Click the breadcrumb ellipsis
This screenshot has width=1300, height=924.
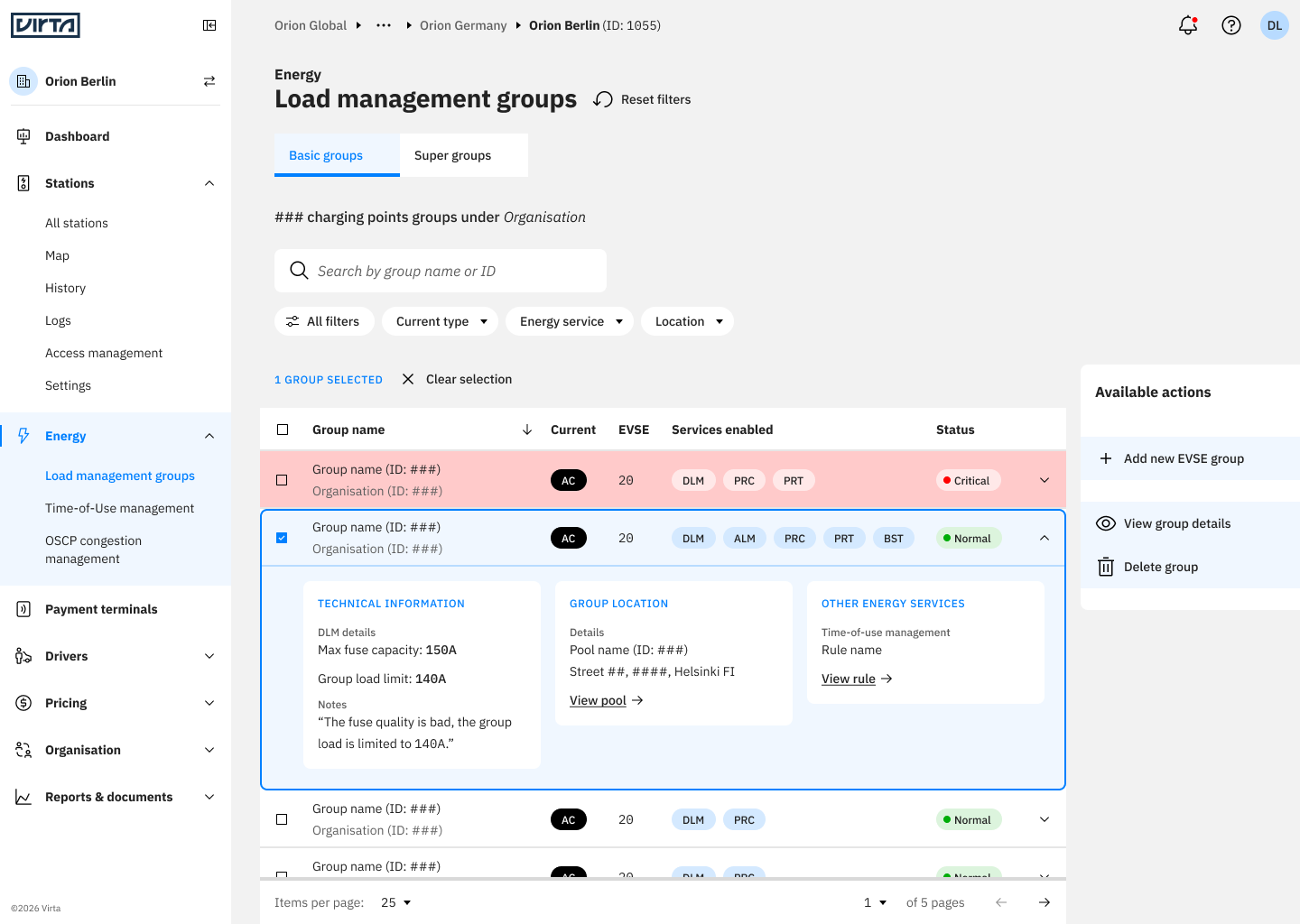(x=384, y=25)
